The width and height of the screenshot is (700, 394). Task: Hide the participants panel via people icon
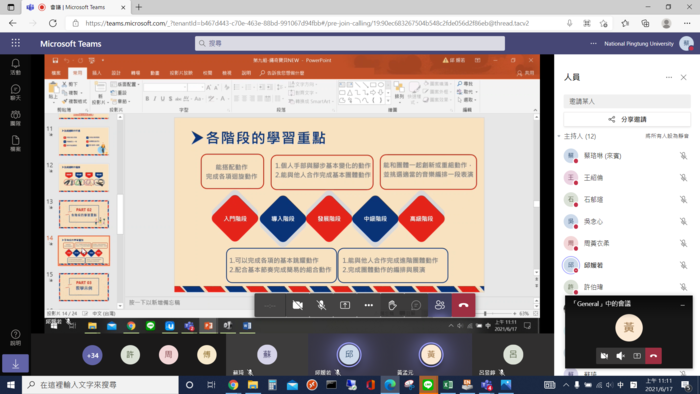(x=440, y=305)
